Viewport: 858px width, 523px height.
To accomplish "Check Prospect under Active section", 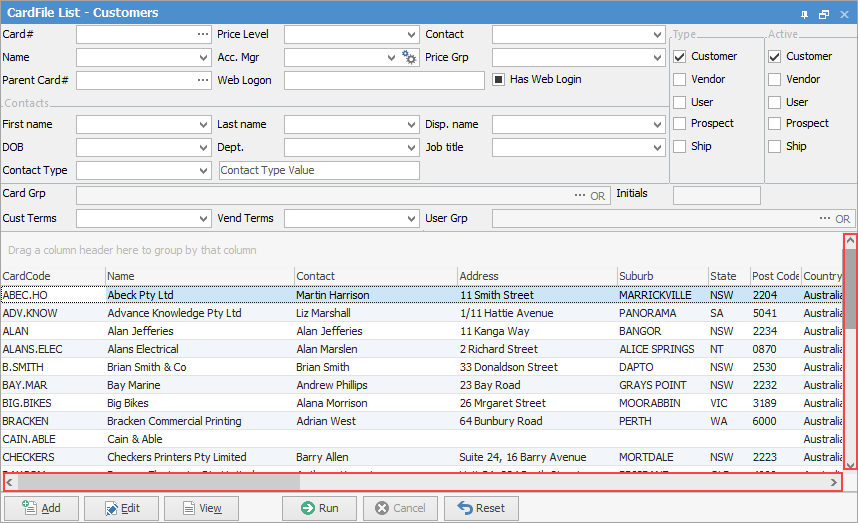I will point(774,123).
